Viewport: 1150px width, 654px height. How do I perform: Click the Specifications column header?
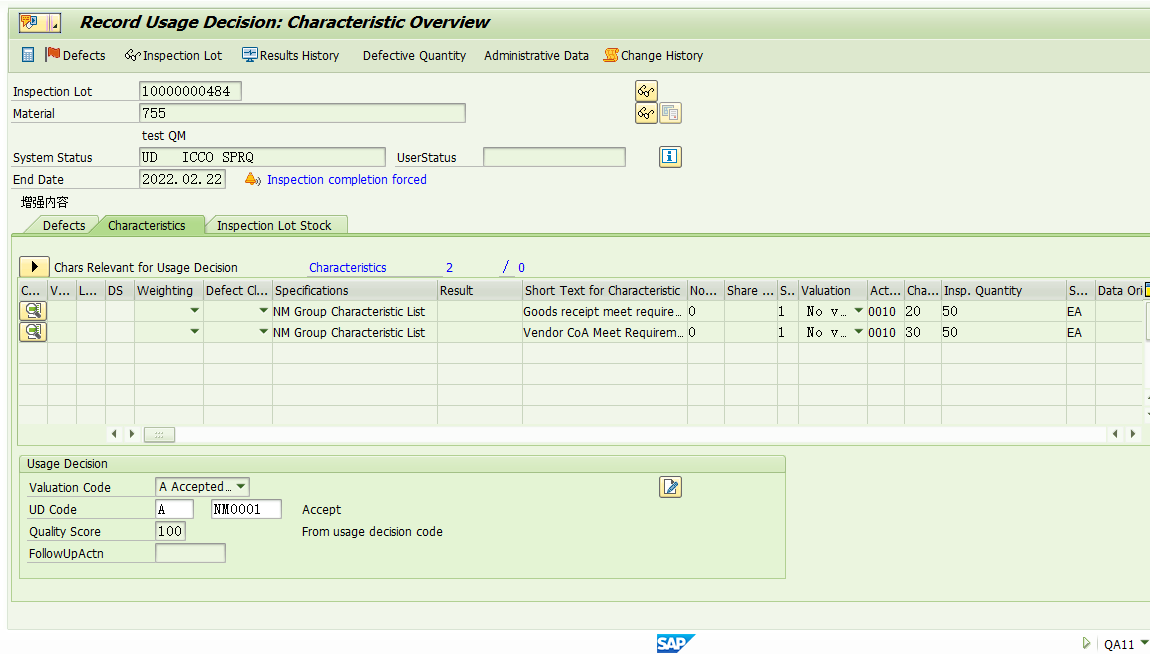click(x=355, y=290)
